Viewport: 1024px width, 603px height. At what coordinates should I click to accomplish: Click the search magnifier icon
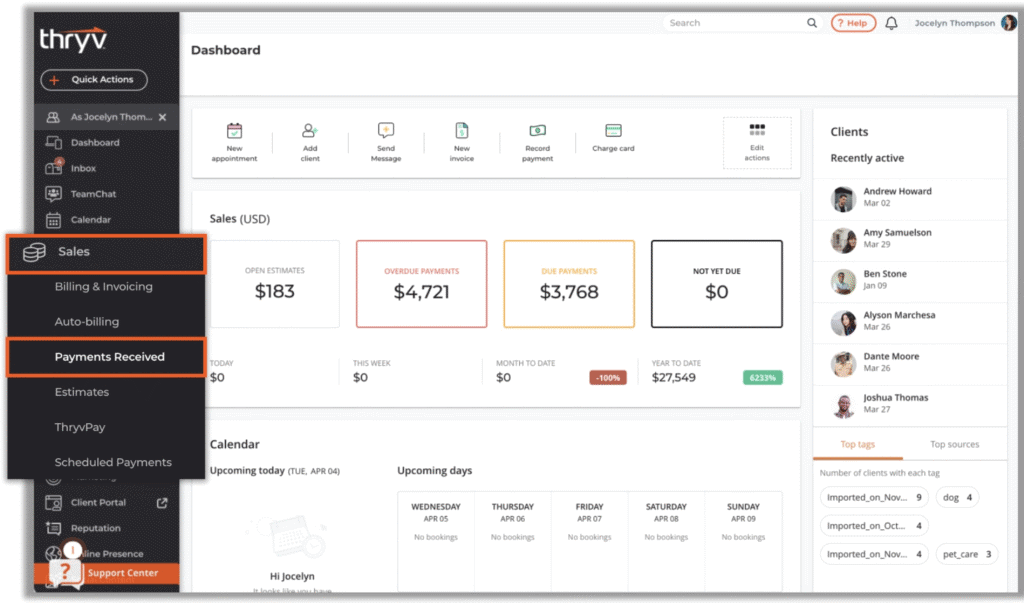(812, 23)
